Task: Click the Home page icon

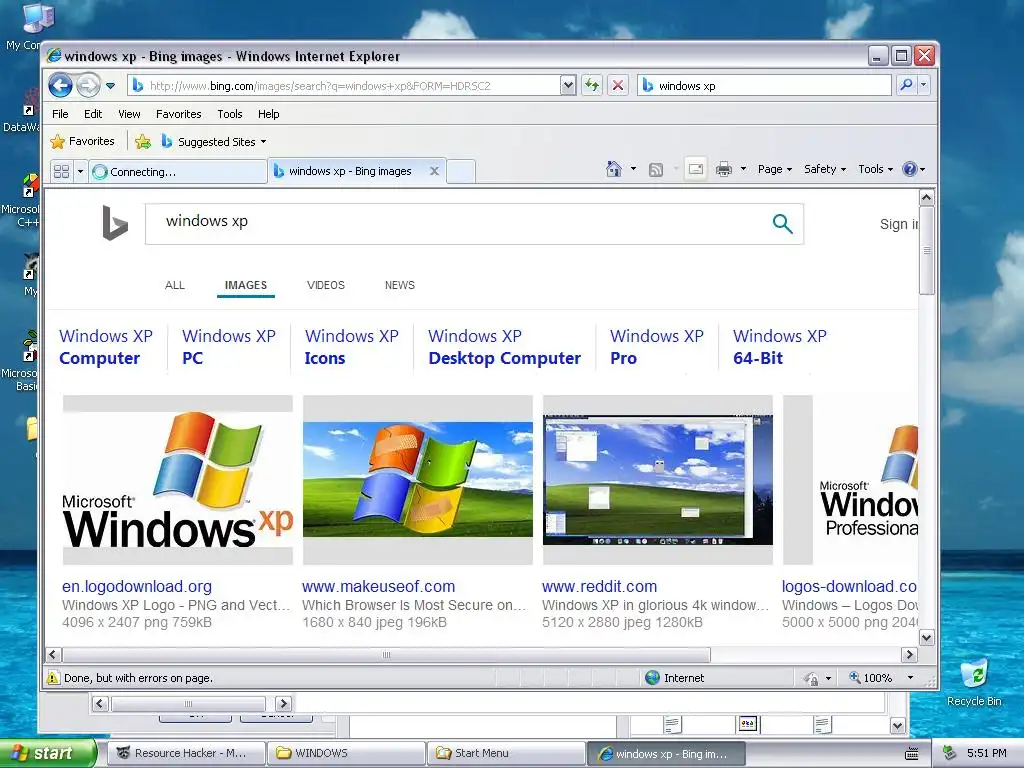Action: point(614,169)
